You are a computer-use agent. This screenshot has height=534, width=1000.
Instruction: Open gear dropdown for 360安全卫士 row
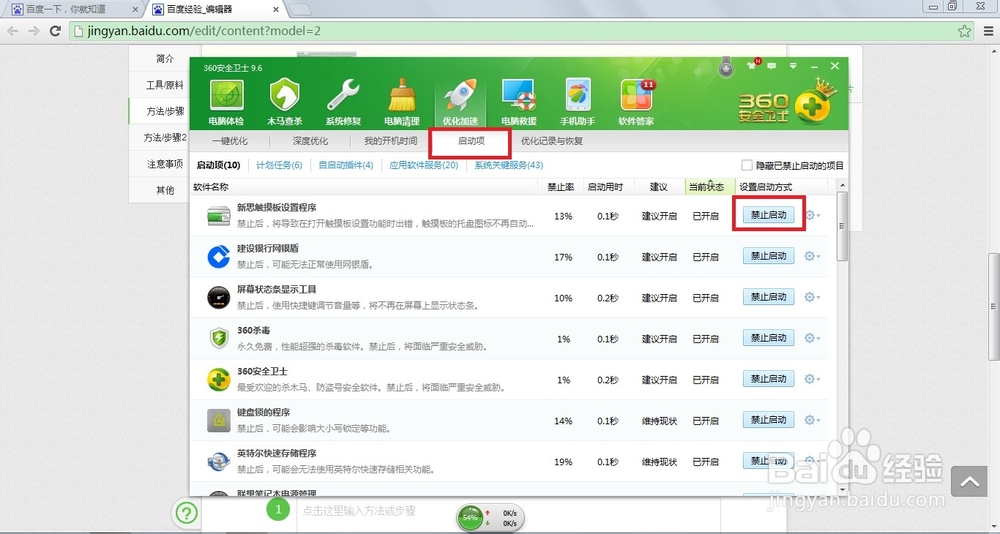pos(812,379)
